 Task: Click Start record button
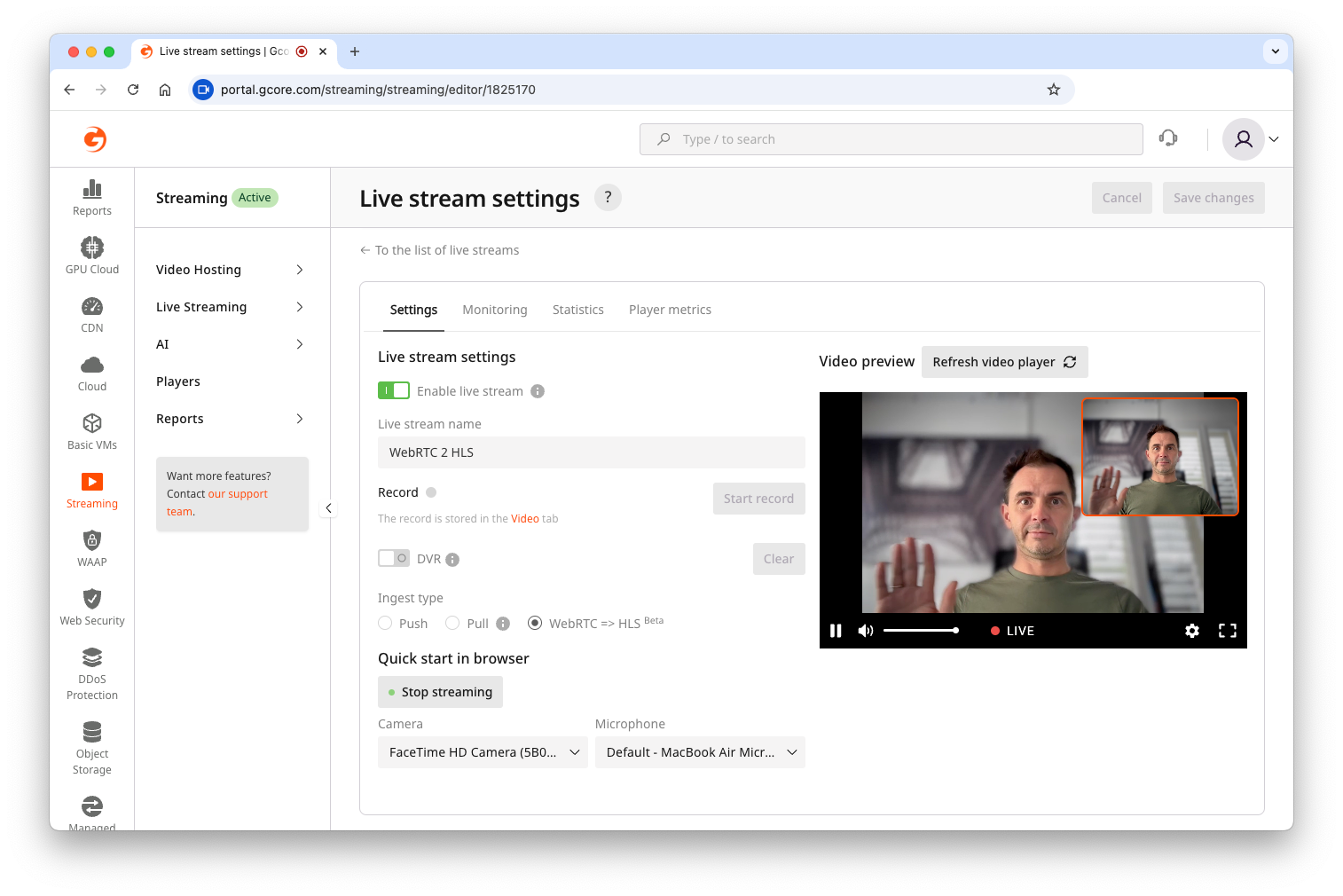(759, 499)
